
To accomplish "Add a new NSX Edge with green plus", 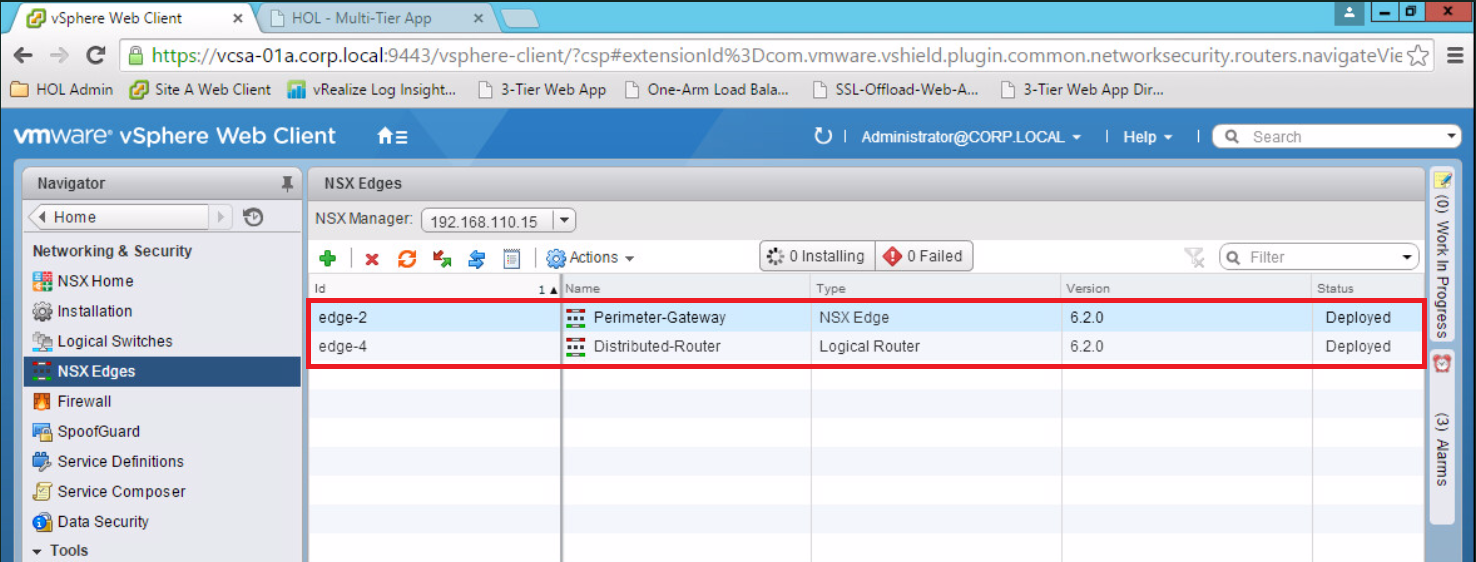I will [327, 258].
